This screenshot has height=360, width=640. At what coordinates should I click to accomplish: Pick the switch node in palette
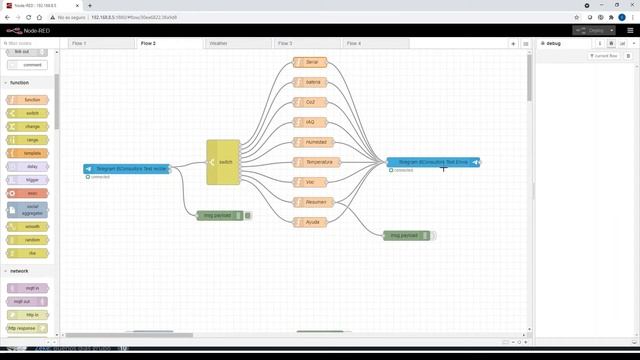pyautogui.click(x=27, y=113)
